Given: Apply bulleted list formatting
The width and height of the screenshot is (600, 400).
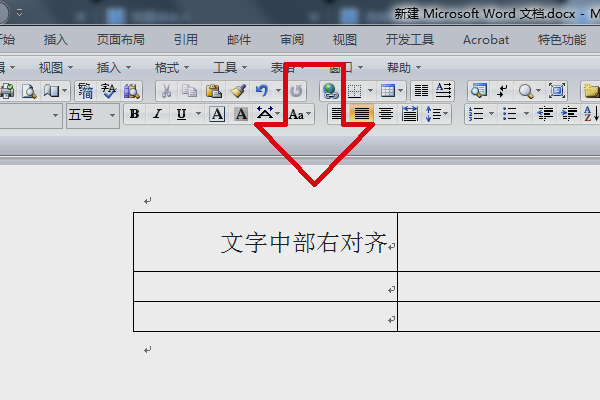Looking at the screenshot, I should pyautogui.click(x=510, y=114).
